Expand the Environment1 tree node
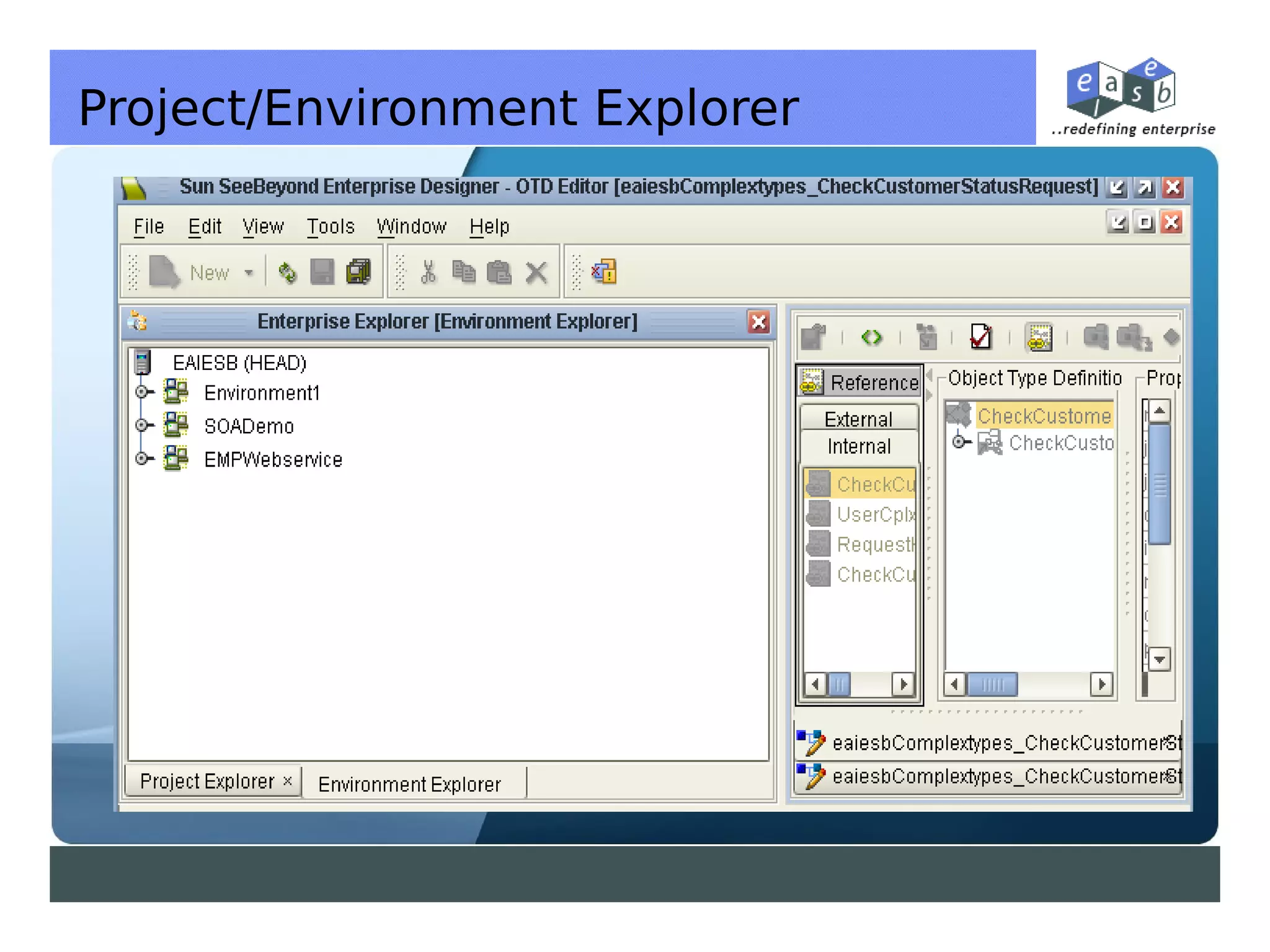Image resolution: width=1270 pixels, height=952 pixels. 142,392
